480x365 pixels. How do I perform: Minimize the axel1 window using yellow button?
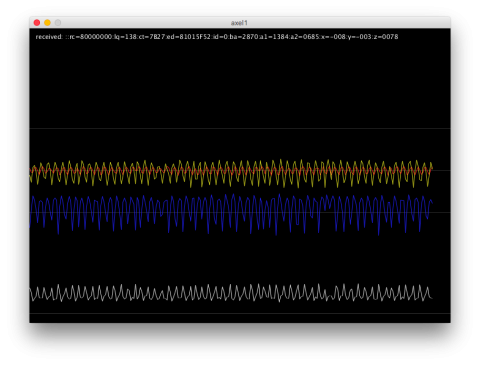click(x=47, y=23)
